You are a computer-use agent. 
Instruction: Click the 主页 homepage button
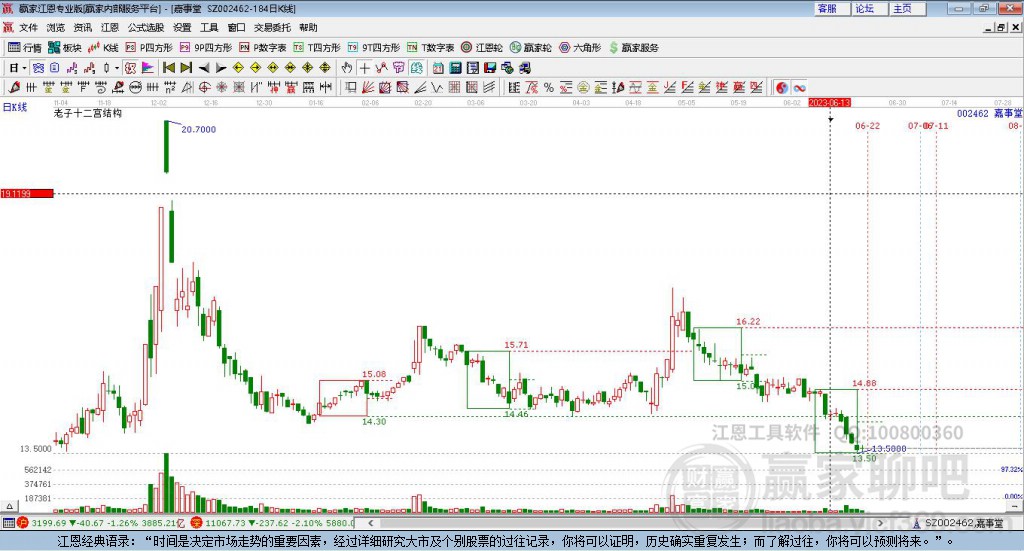click(907, 8)
